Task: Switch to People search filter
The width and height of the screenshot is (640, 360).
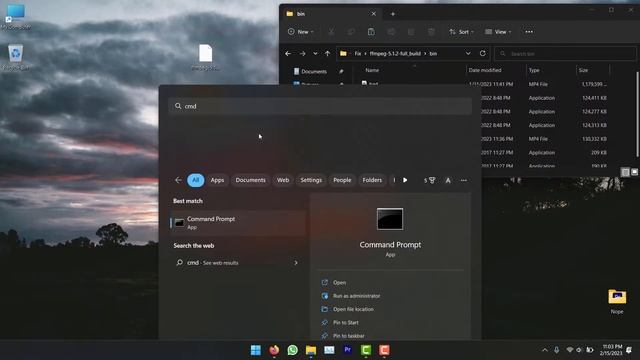Action: click(x=342, y=180)
